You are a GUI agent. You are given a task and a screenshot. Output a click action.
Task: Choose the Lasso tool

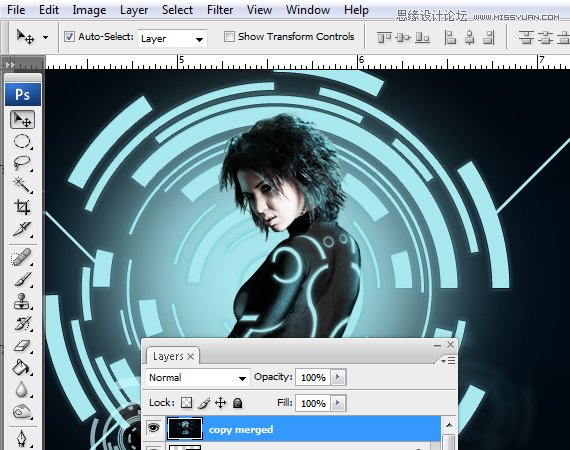pos(22,163)
